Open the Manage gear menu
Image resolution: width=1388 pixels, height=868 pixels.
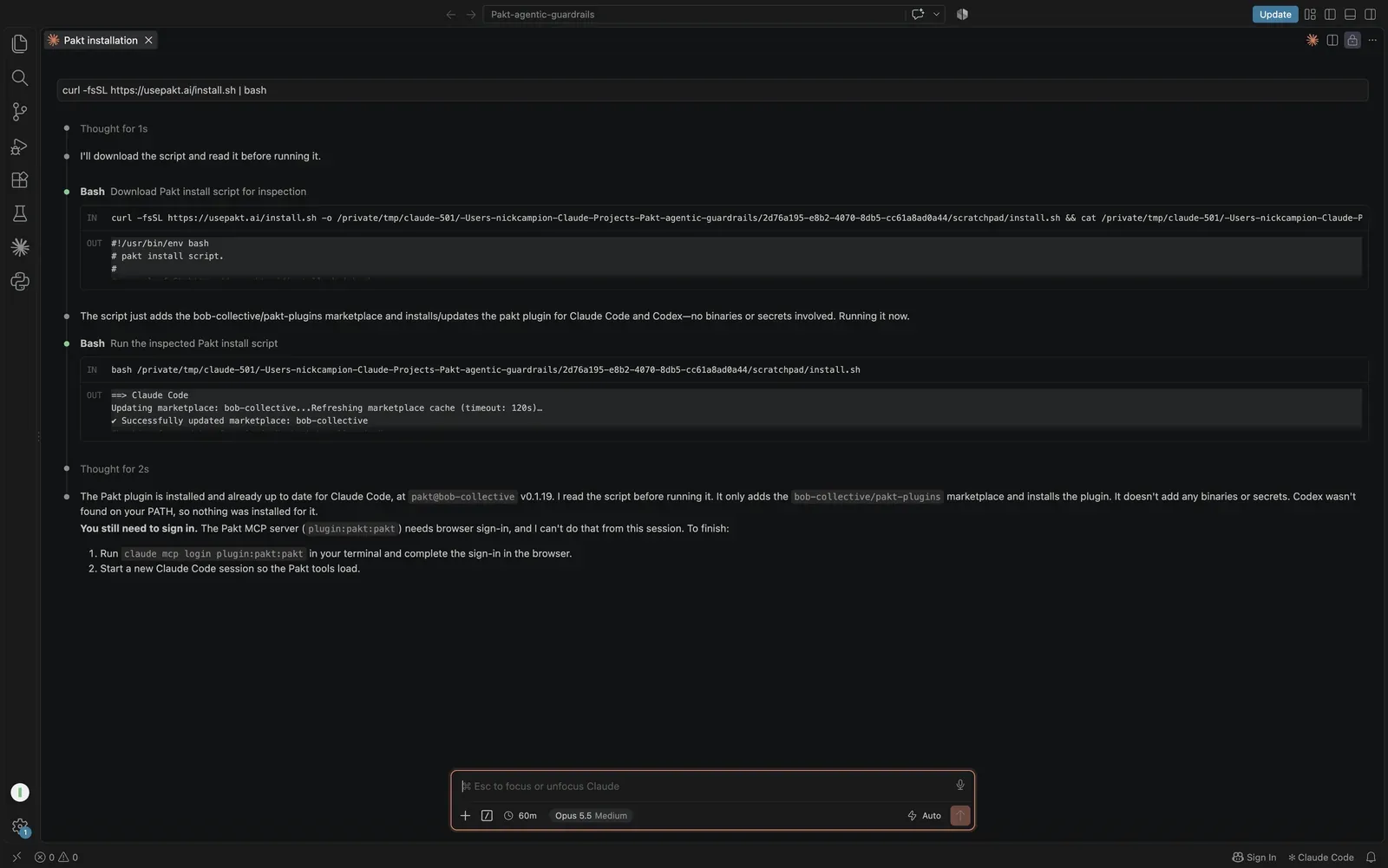pyautogui.click(x=19, y=826)
